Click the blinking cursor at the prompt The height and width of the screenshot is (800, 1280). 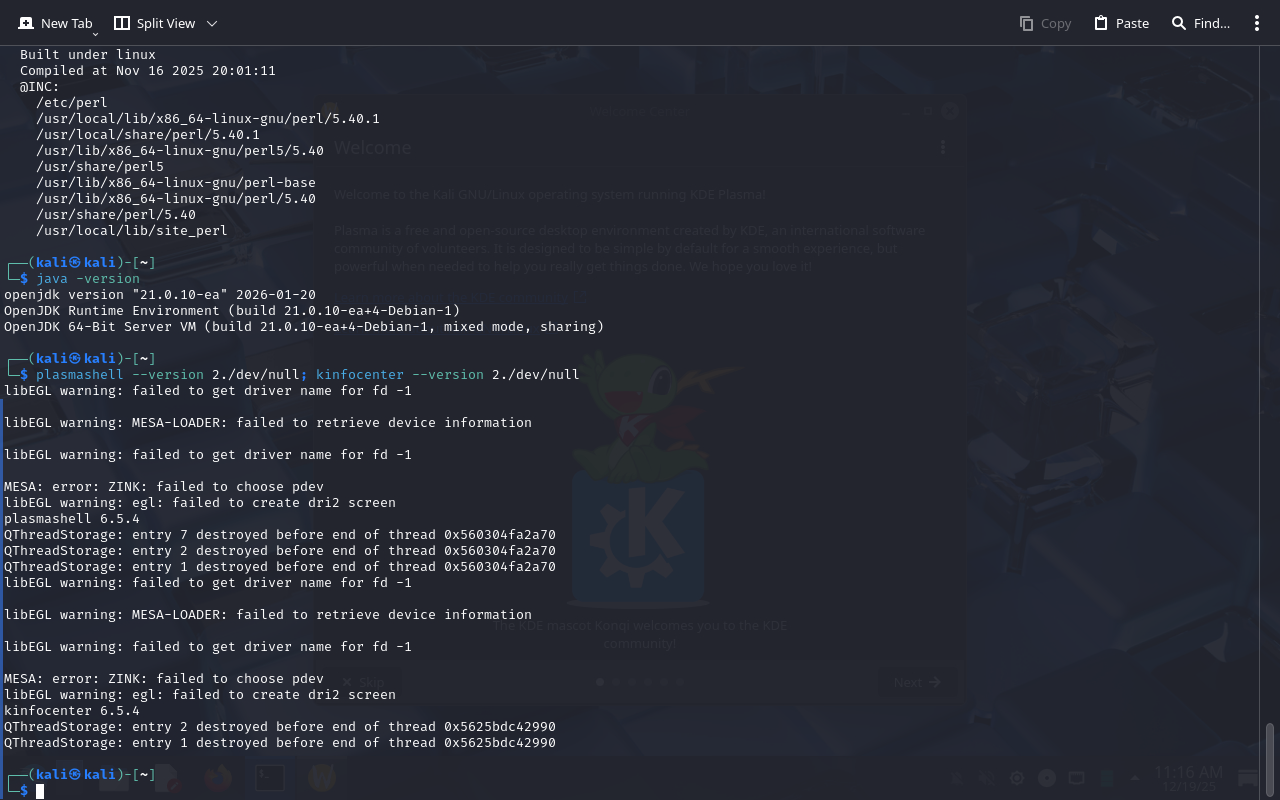pyautogui.click(x=40, y=791)
